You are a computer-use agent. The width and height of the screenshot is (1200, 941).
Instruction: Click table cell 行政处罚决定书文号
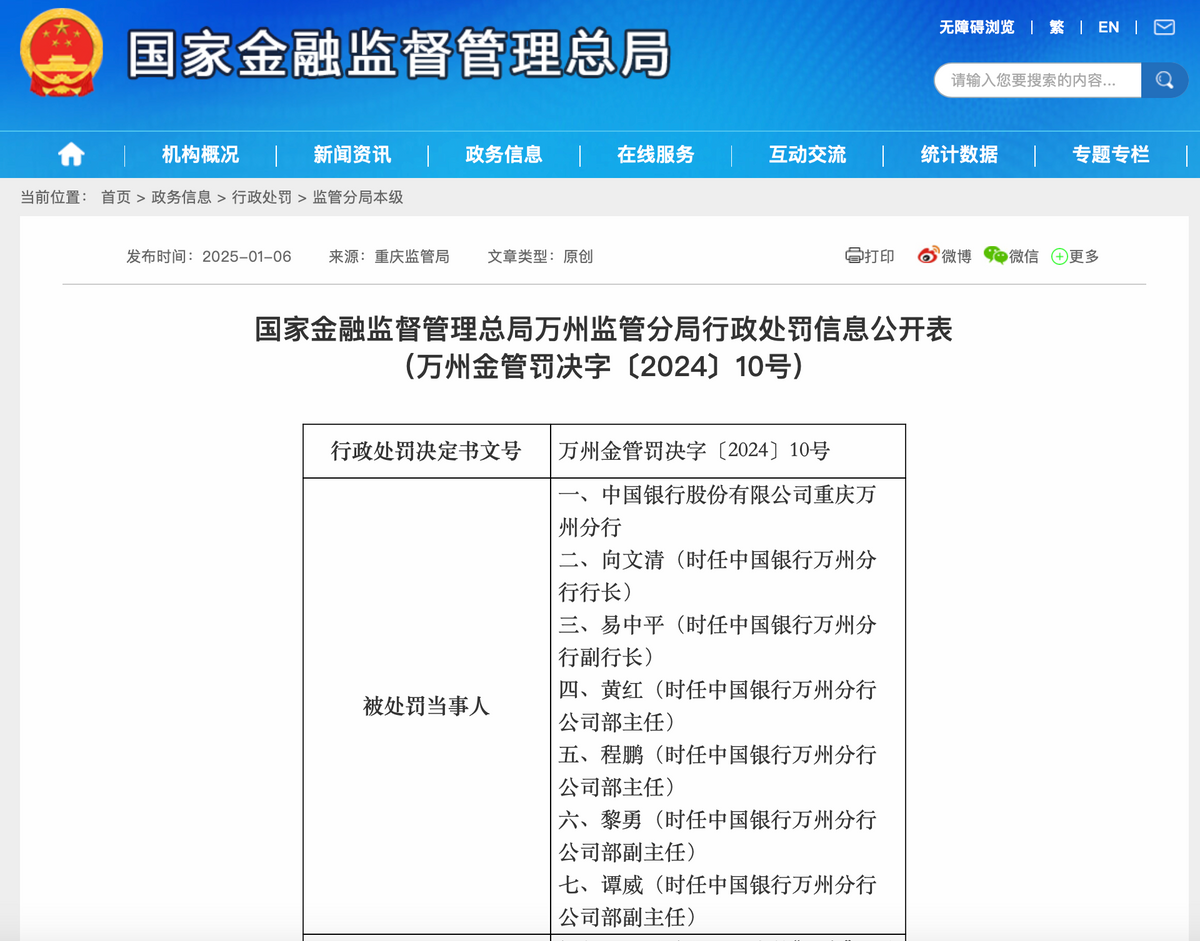click(x=426, y=451)
